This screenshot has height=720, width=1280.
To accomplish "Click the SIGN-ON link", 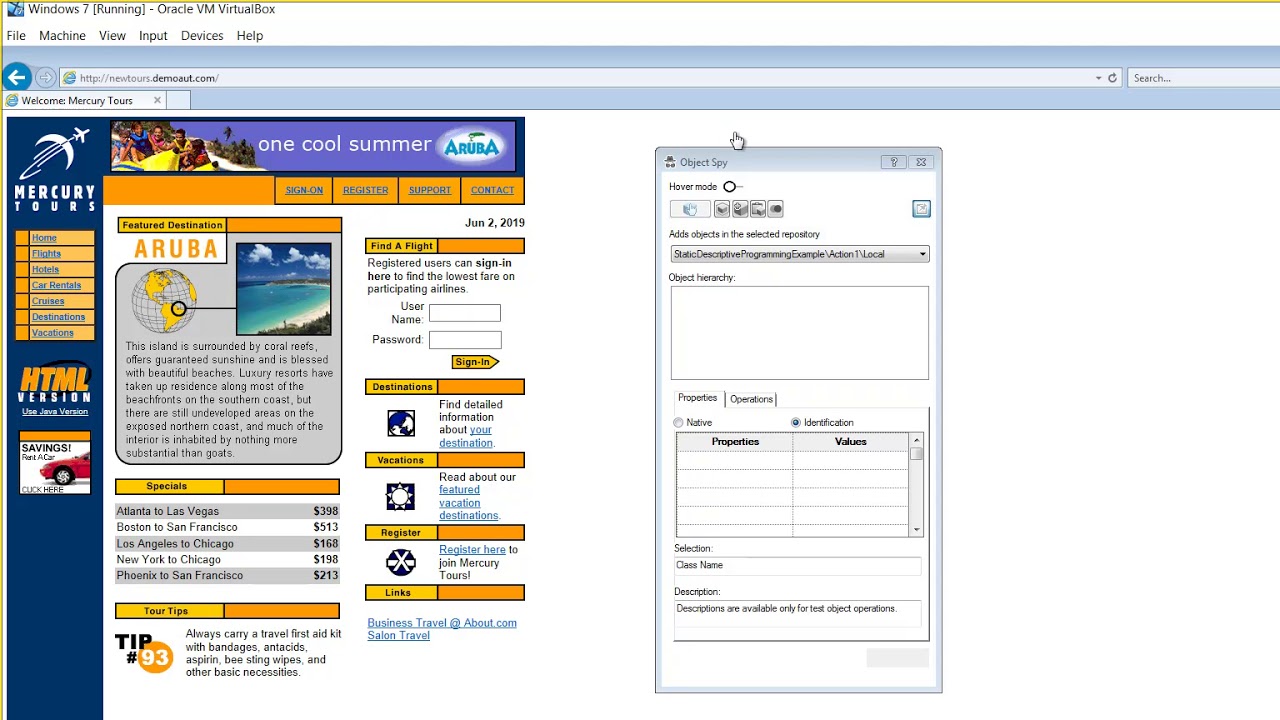I will [x=304, y=190].
